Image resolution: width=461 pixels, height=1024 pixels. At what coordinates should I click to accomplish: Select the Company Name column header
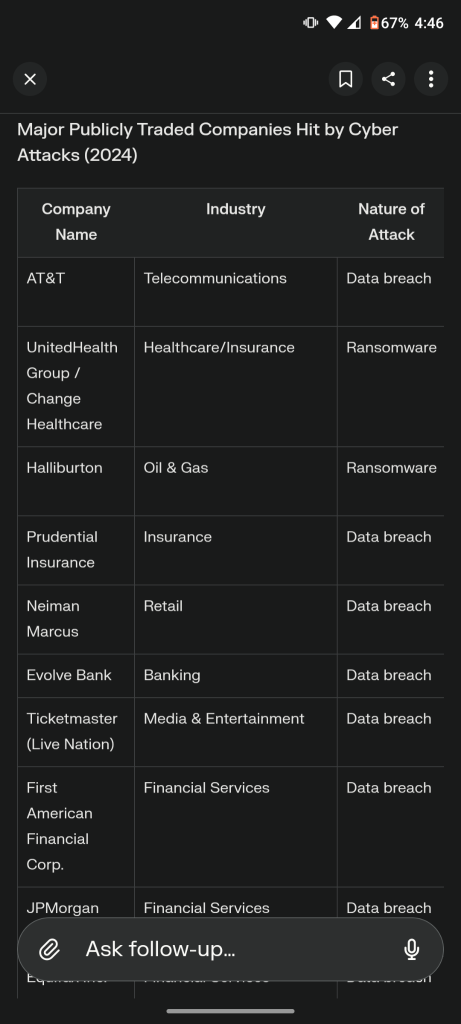click(76, 222)
